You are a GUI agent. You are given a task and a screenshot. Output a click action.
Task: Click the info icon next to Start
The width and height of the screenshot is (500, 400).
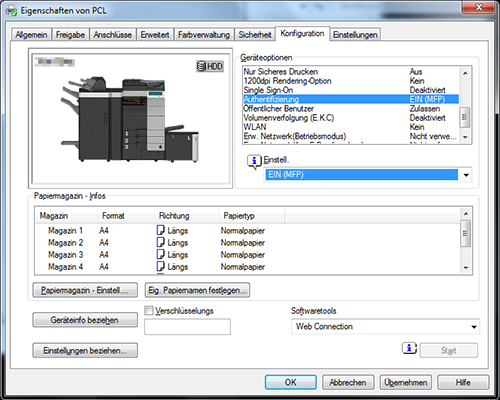click(x=409, y=348)
